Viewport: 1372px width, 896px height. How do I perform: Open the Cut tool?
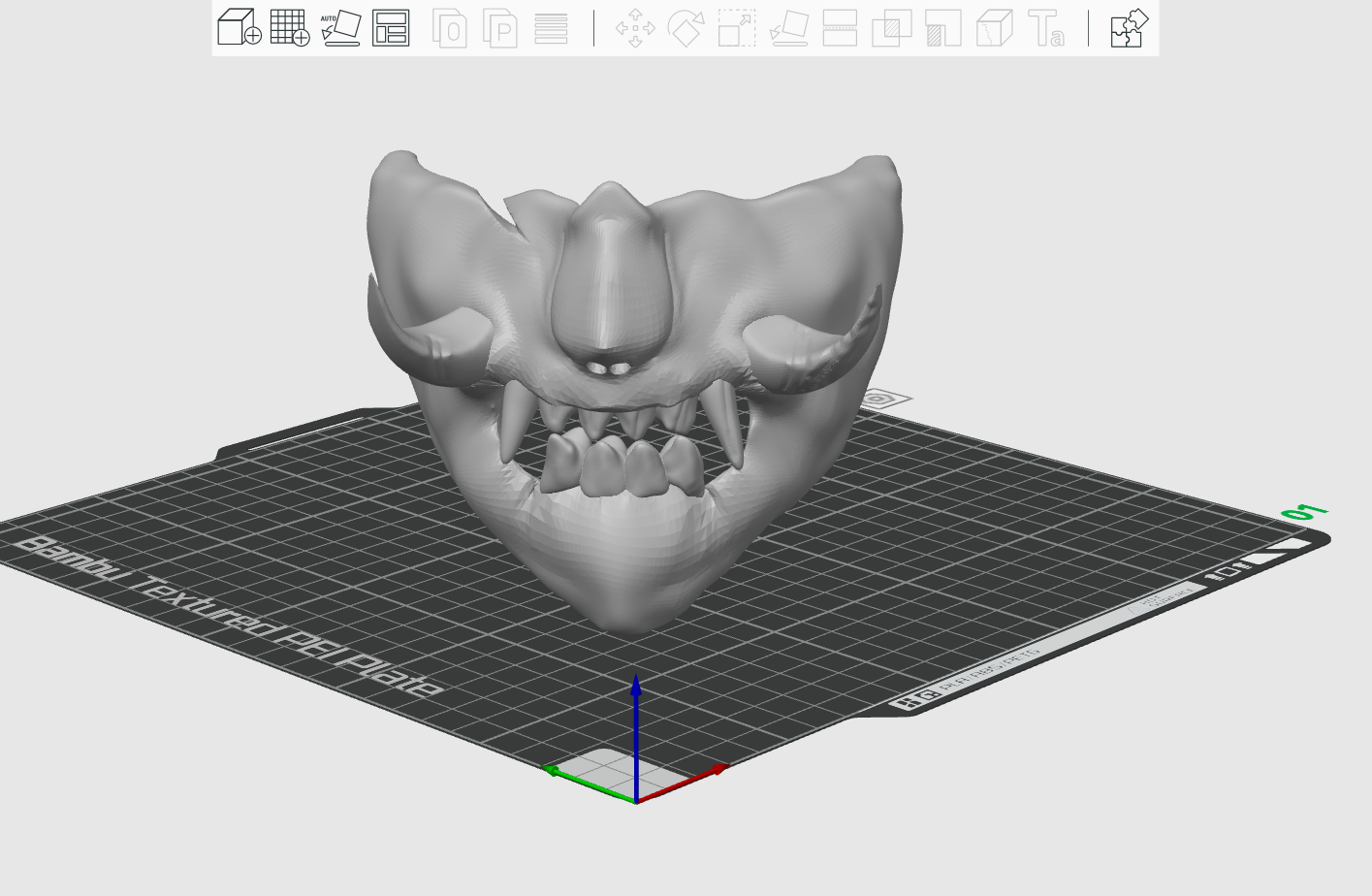point(840,28)
